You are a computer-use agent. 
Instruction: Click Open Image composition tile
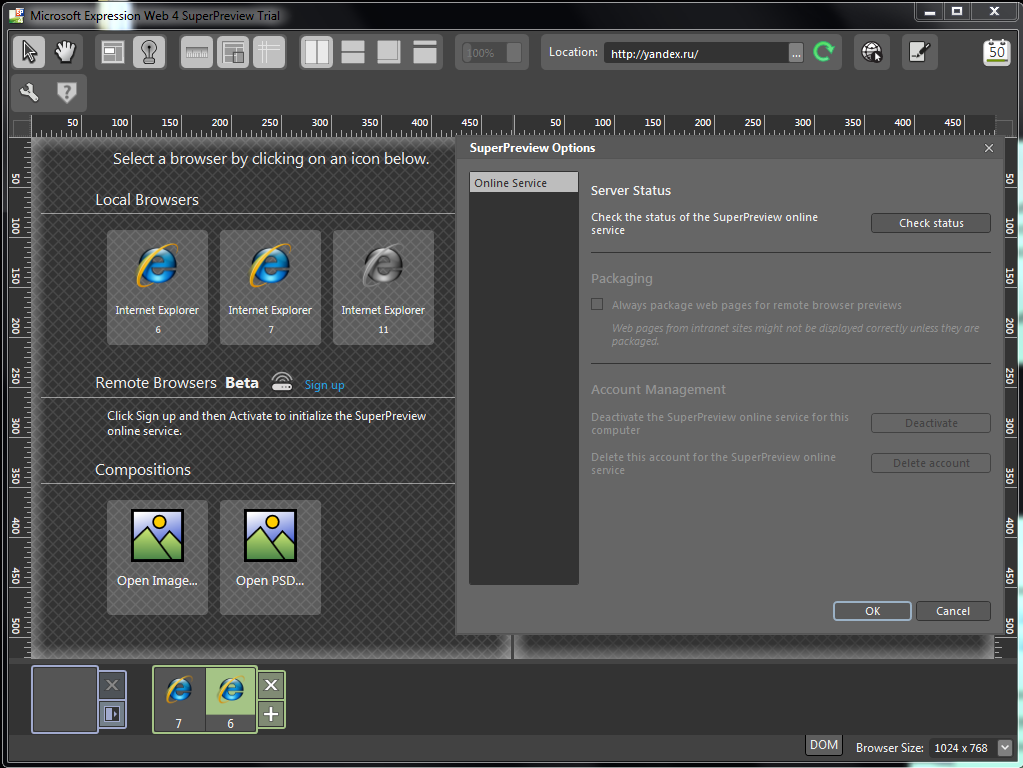pos(157,557)
